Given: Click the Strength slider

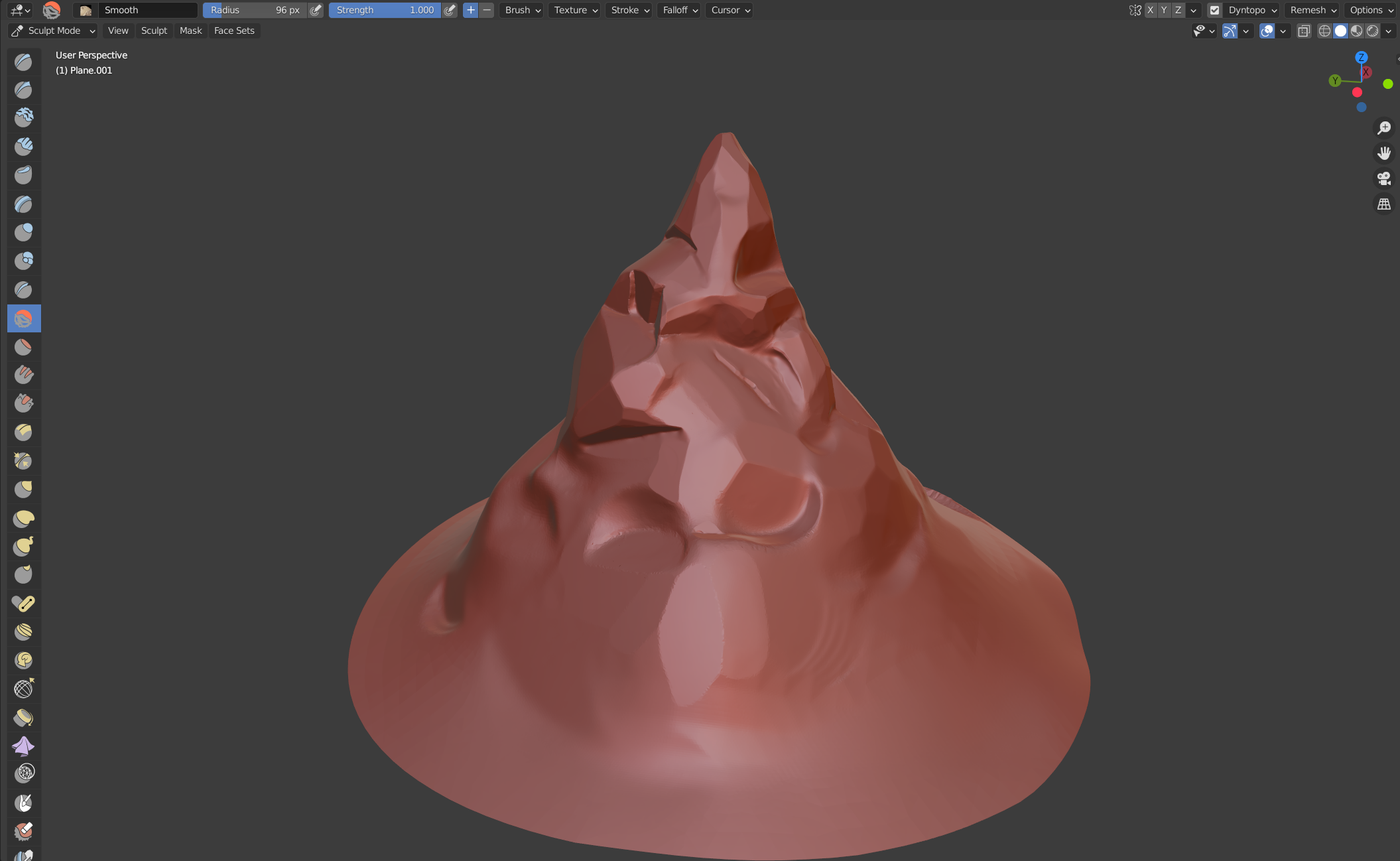Looking at the screenshot, I should pyautogui.click(x=385, y=10).
